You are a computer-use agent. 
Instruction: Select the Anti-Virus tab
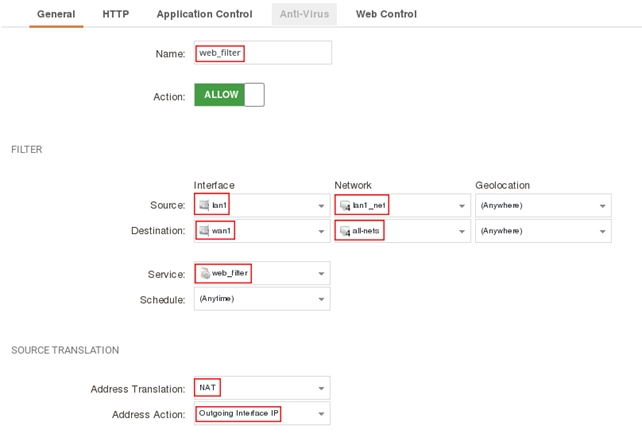(304, 14)
